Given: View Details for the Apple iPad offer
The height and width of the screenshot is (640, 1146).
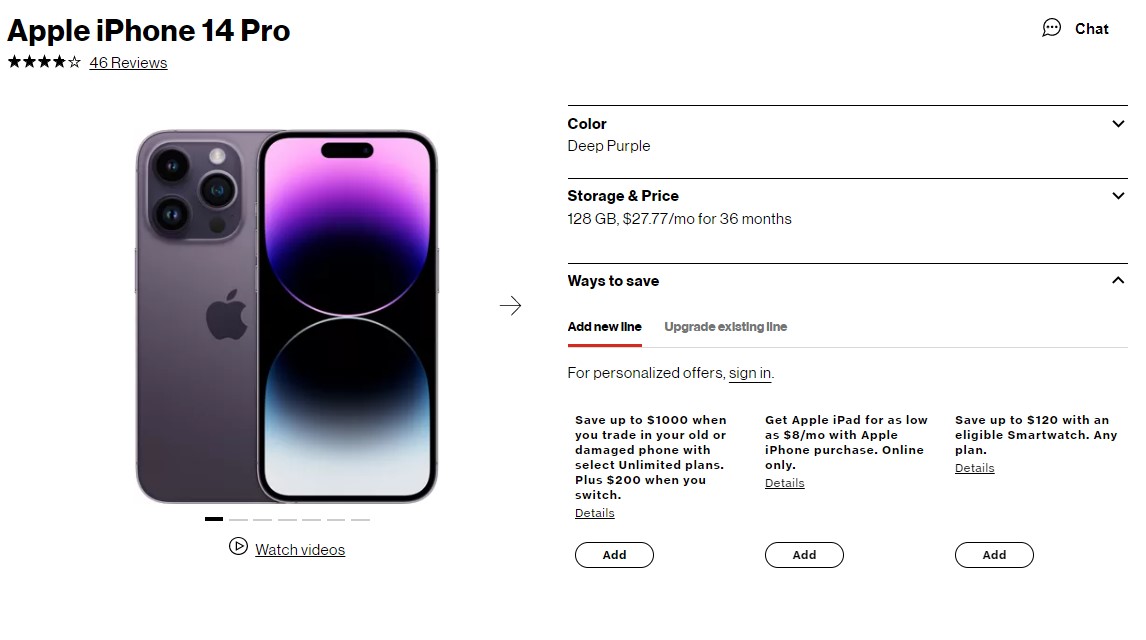Looking at the screenshot, I should pyautogui.click(x=784, y=483).
